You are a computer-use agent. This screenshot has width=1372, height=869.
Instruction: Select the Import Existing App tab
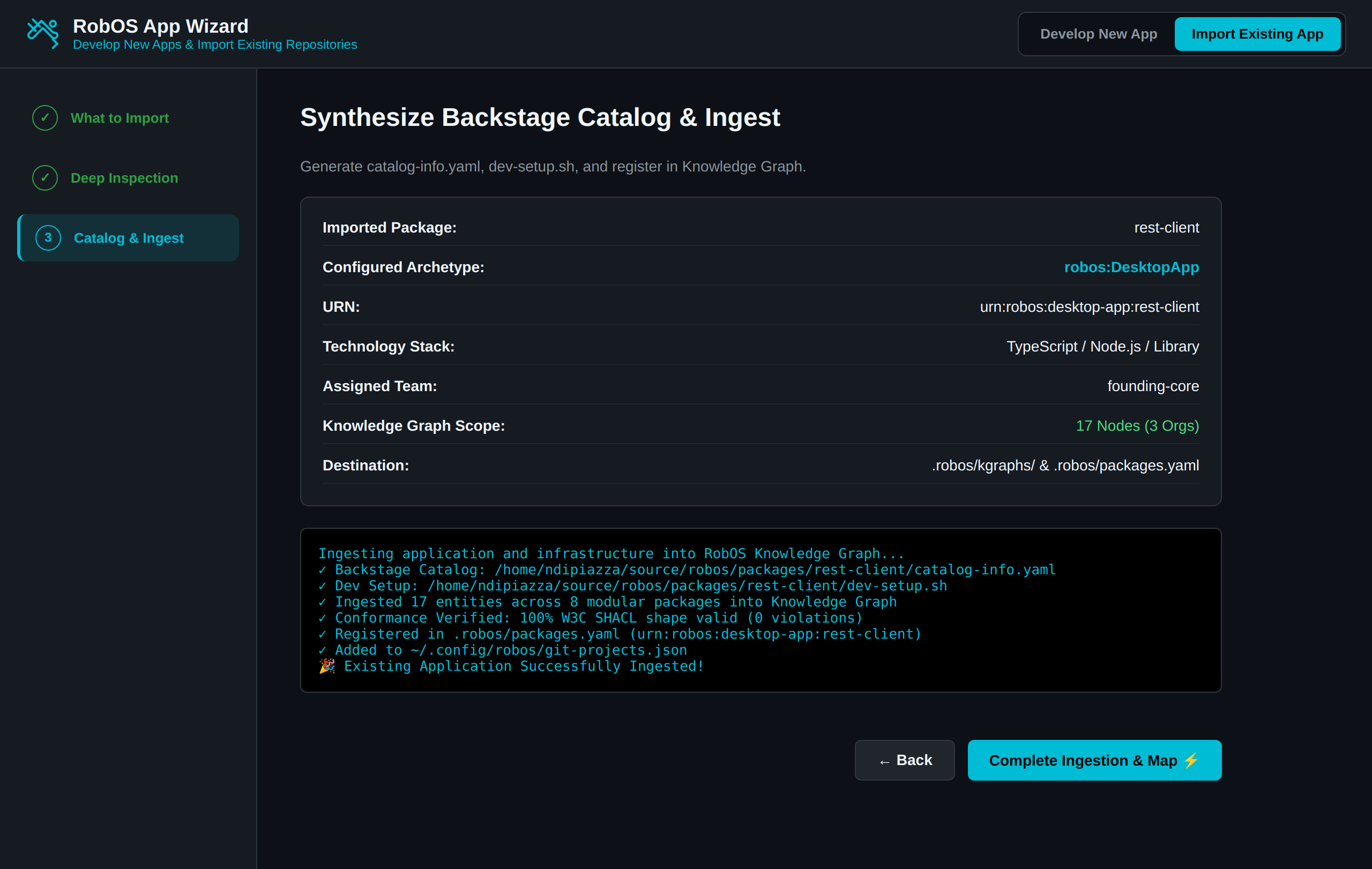tap(1257, 34)
